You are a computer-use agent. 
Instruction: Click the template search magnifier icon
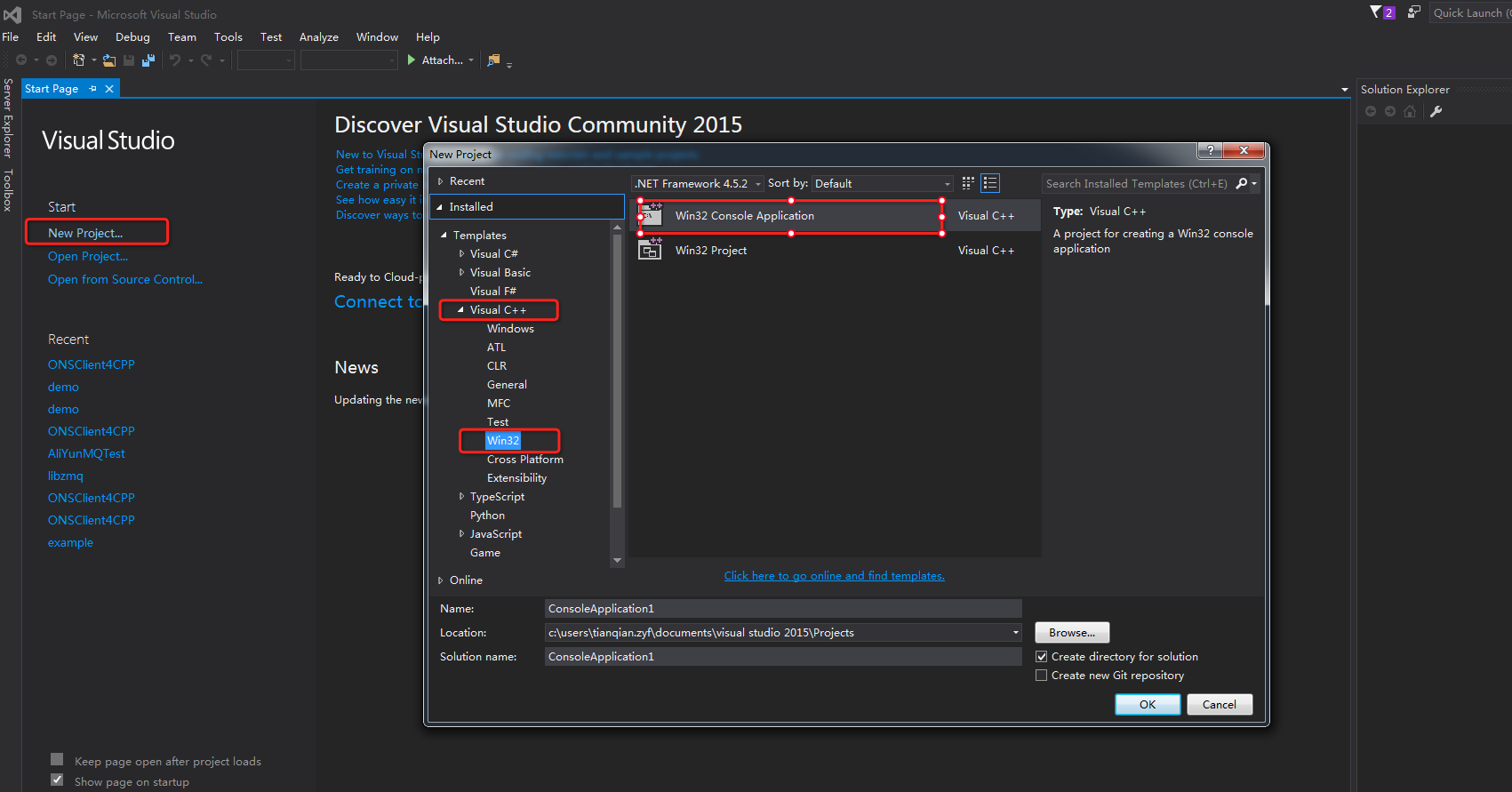(1242, 183)
